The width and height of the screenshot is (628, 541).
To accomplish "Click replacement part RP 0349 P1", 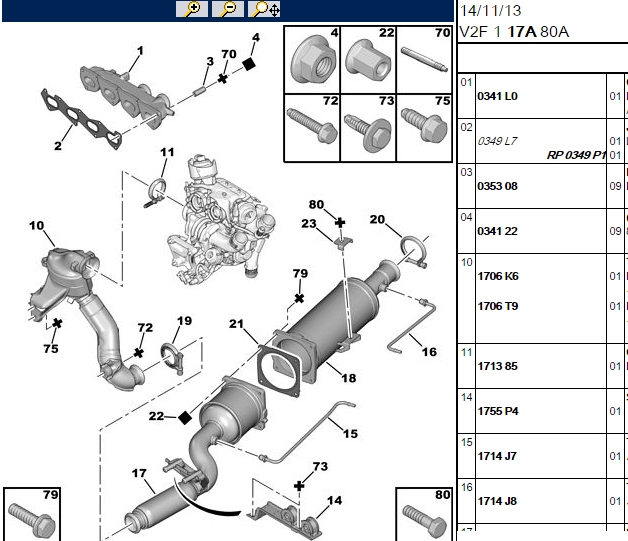I will 576,155.
